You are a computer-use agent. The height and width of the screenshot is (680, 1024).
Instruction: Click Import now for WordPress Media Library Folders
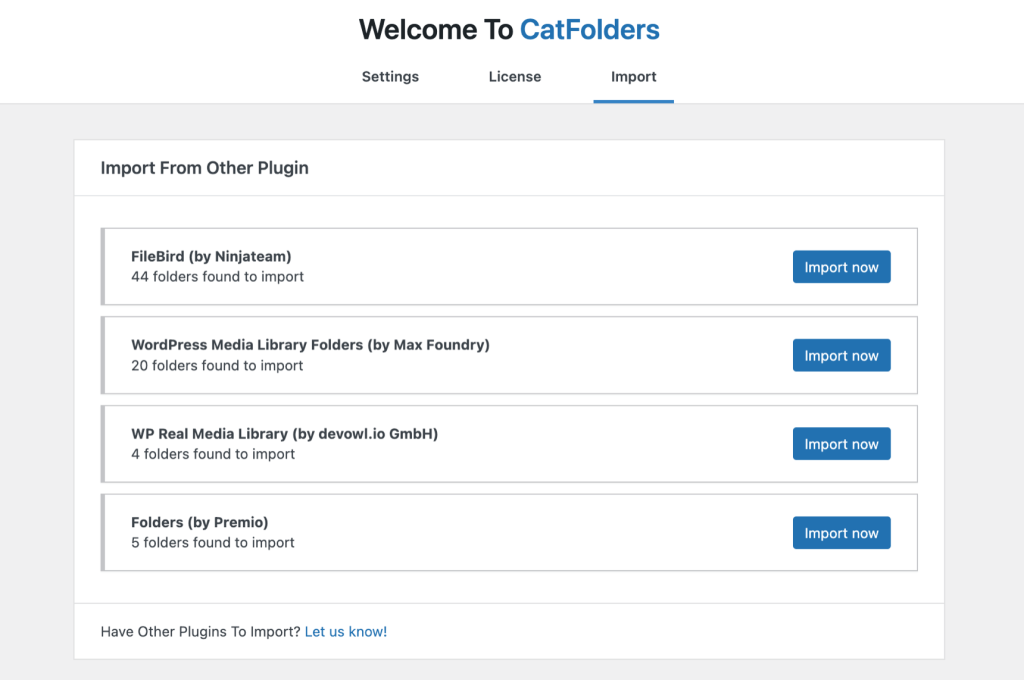pos(841,355)
